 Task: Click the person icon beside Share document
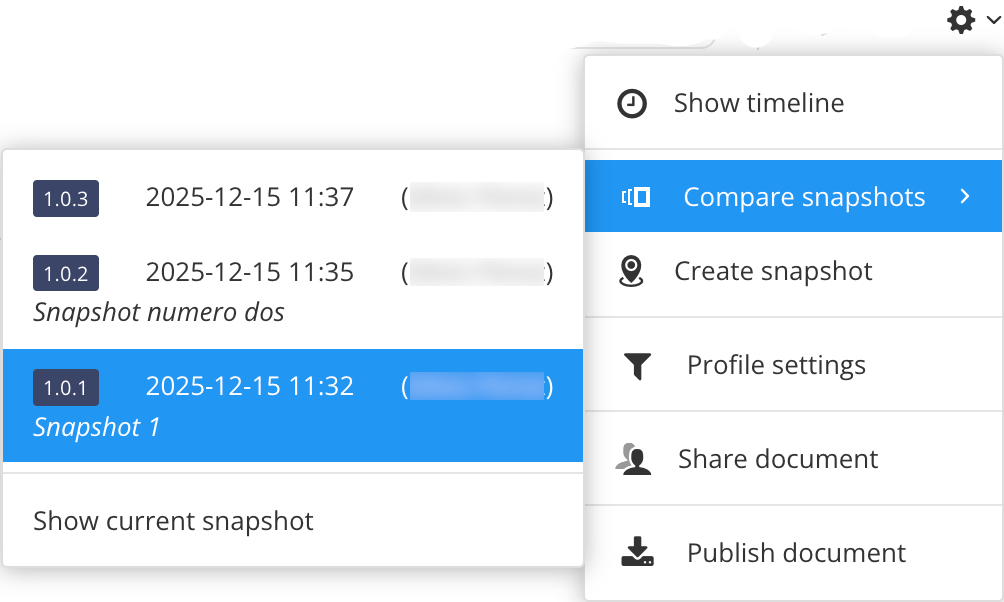point(632,458)
